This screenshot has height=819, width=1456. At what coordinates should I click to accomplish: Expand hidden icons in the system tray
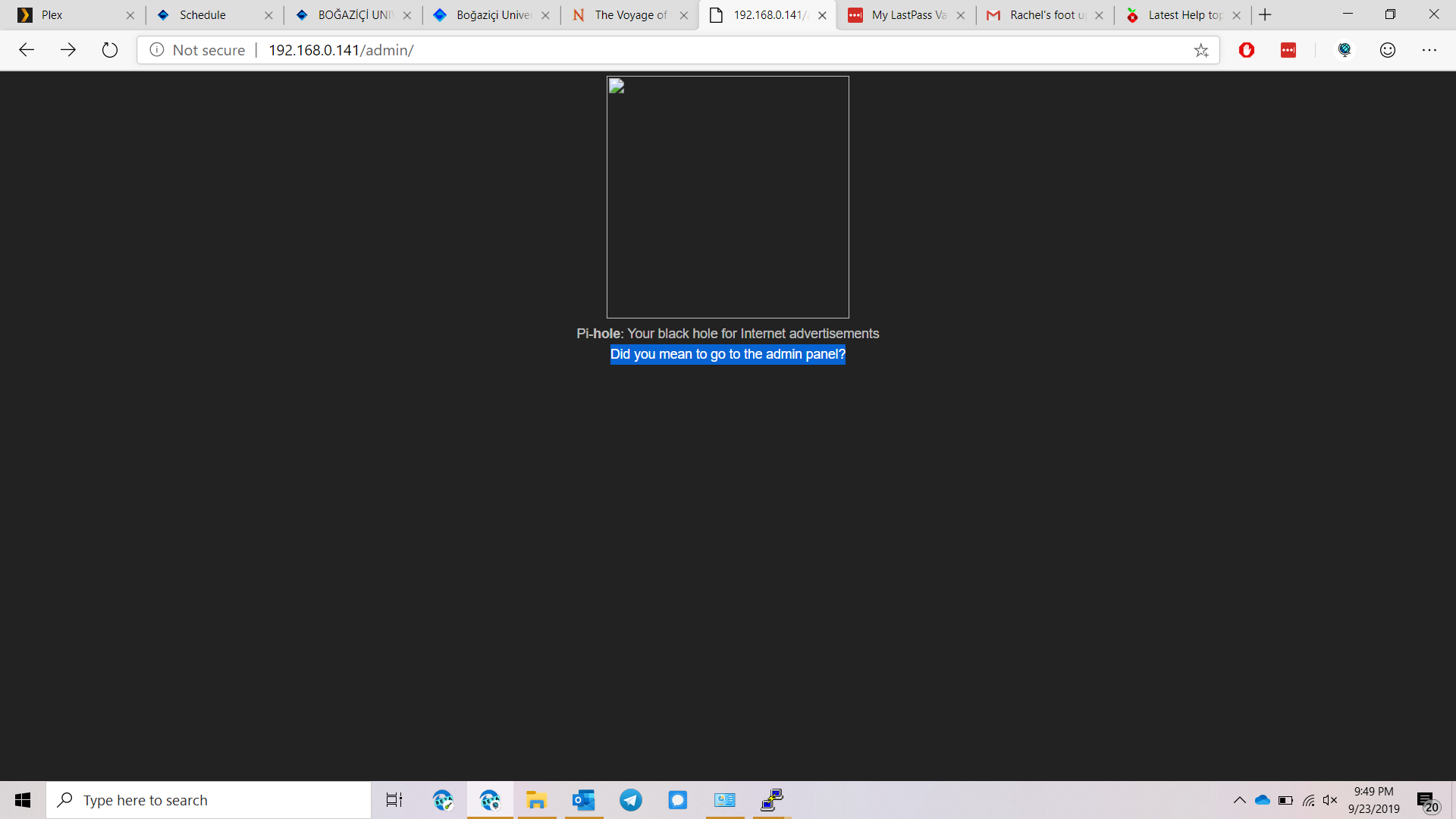tap(1240, 800)
